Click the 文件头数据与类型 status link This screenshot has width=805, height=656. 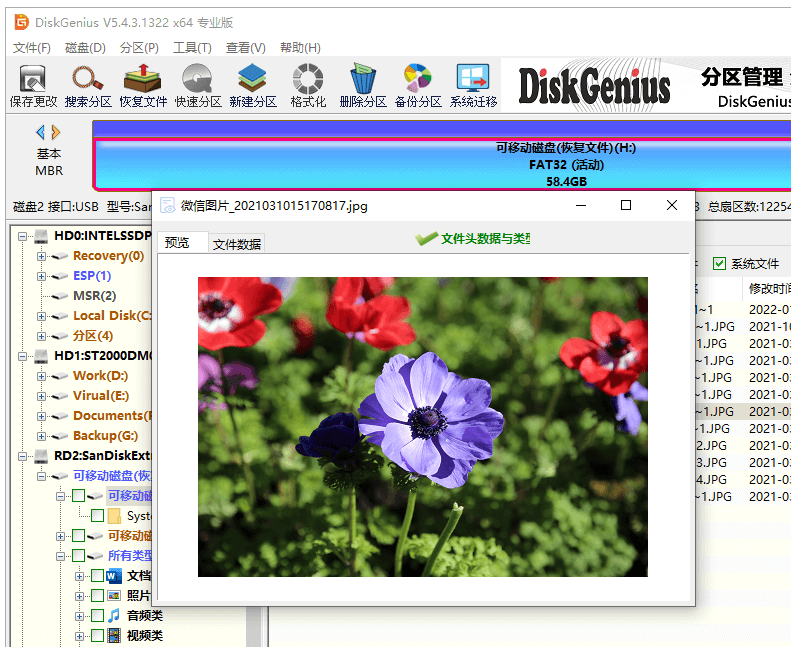pyautogui.click(x=474, y=239)
